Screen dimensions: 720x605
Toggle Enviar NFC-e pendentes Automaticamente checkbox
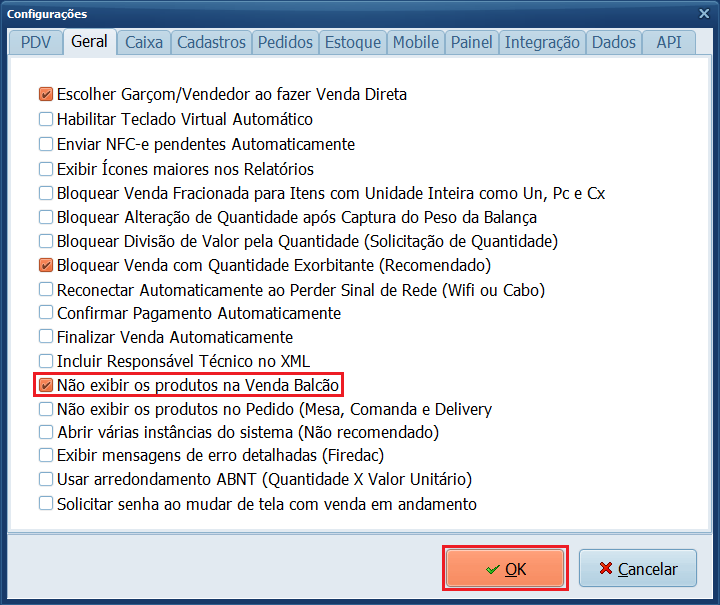(46, 144)
